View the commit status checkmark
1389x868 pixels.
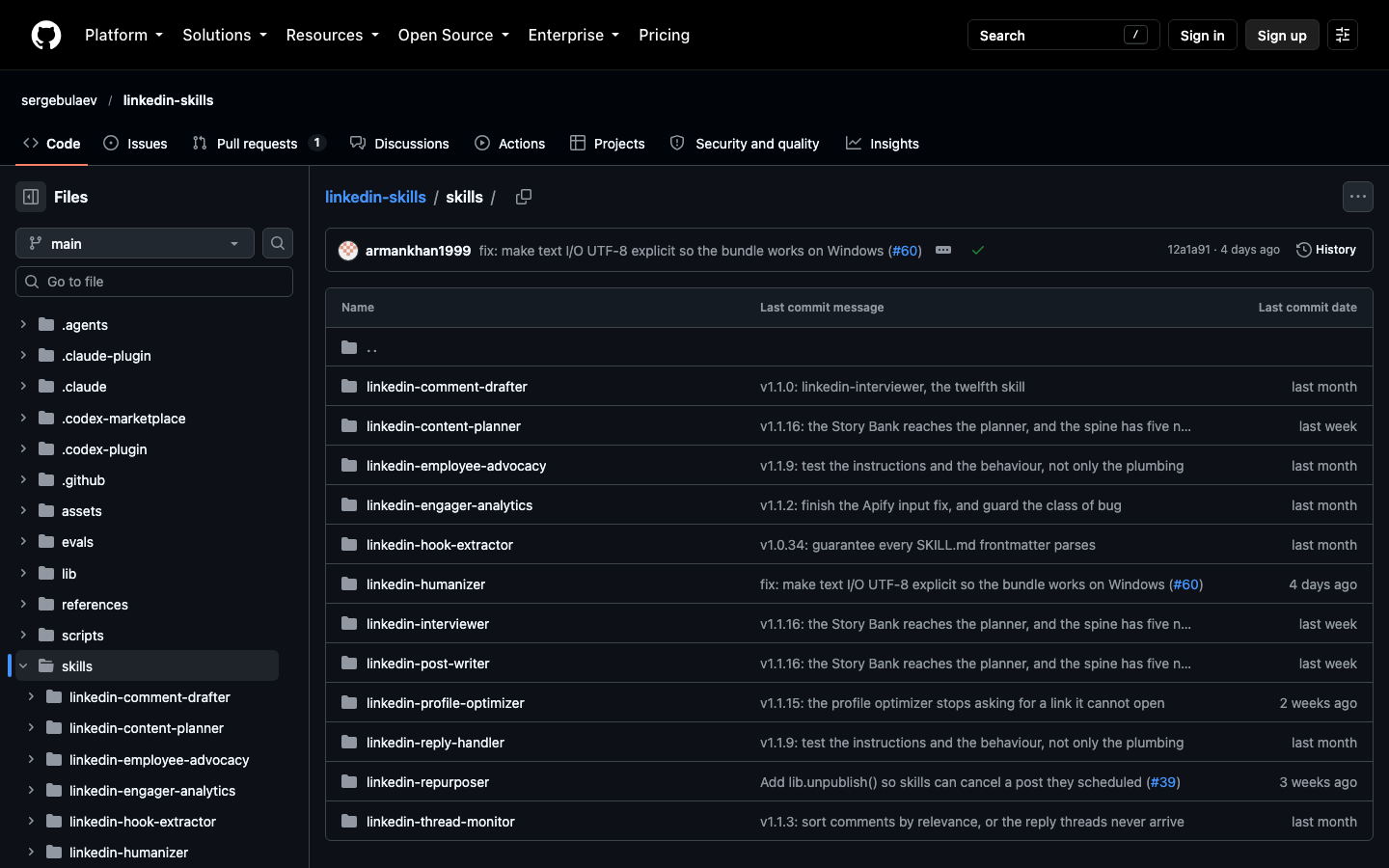[x=978, y=250]
